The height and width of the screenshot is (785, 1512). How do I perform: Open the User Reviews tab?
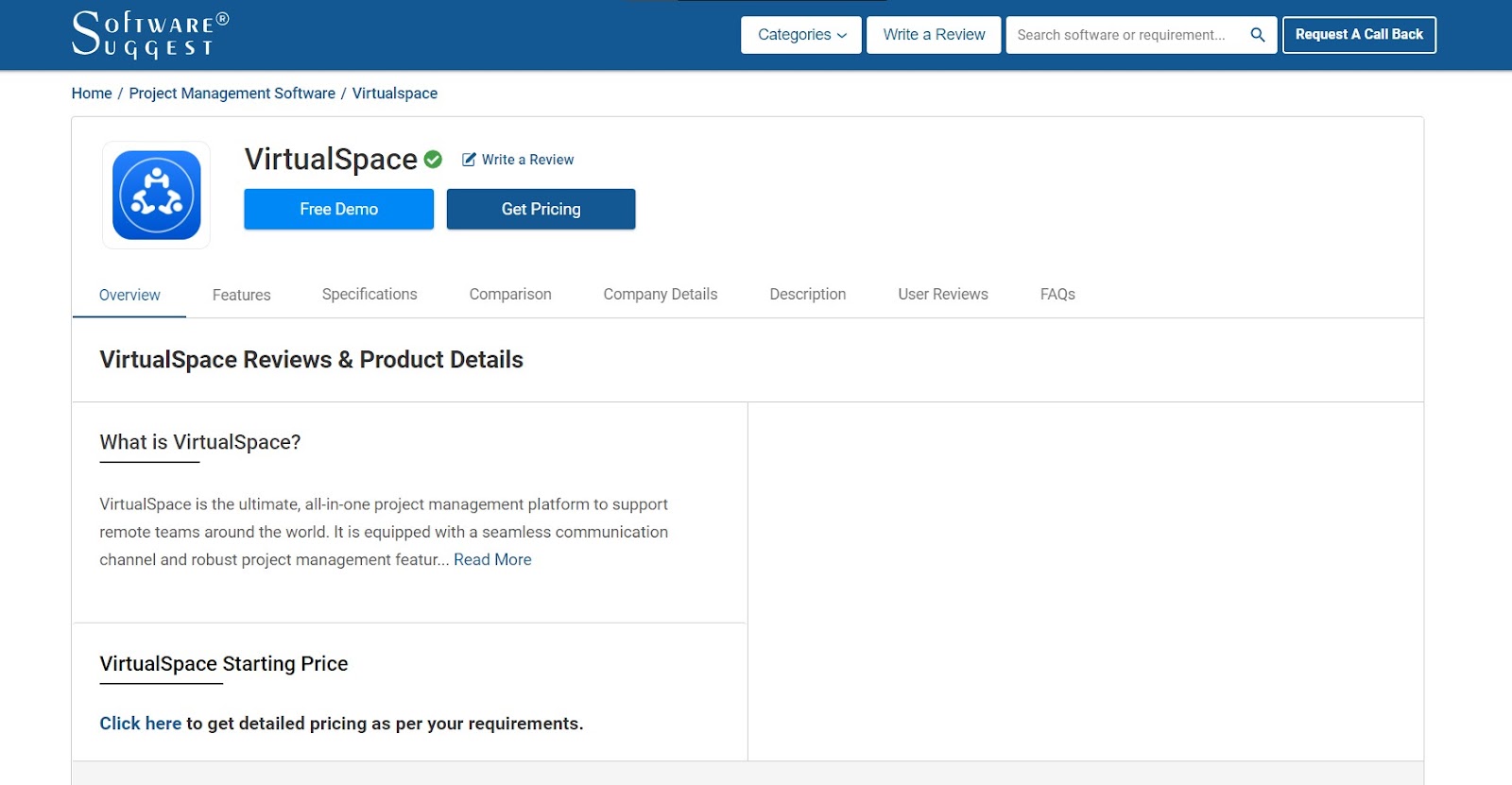(x=943, y=294)
